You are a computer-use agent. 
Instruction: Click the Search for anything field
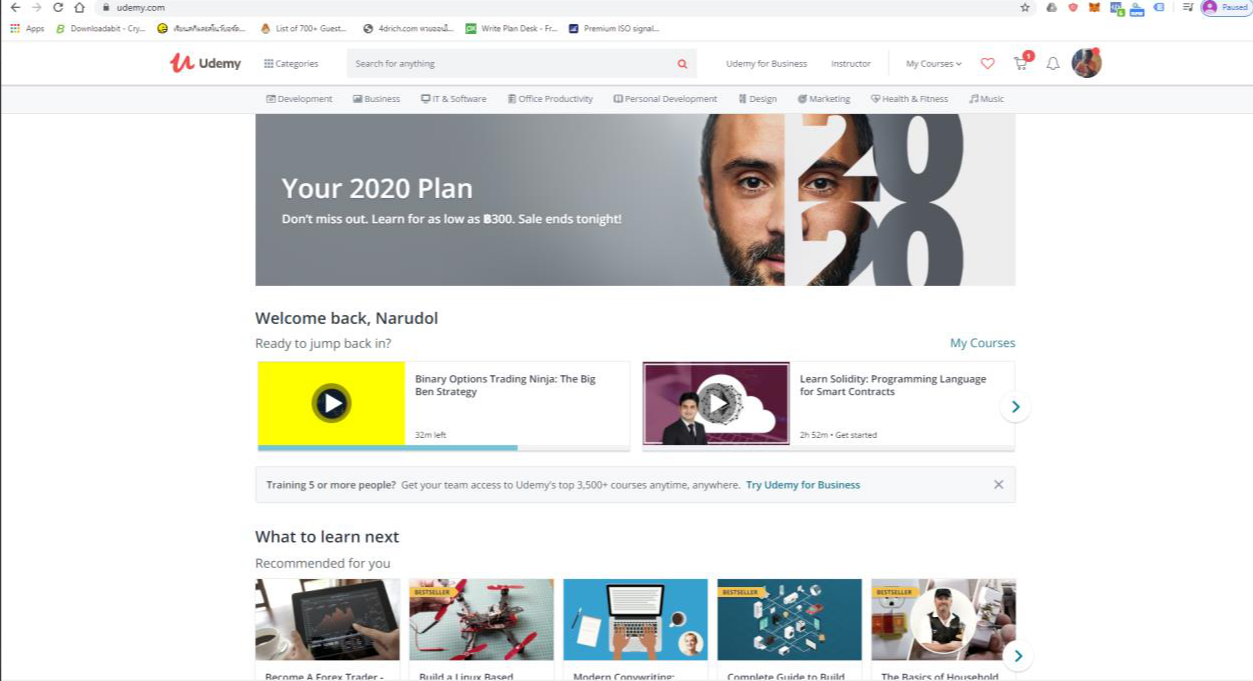pyautogui.click(x=510, y=63)
